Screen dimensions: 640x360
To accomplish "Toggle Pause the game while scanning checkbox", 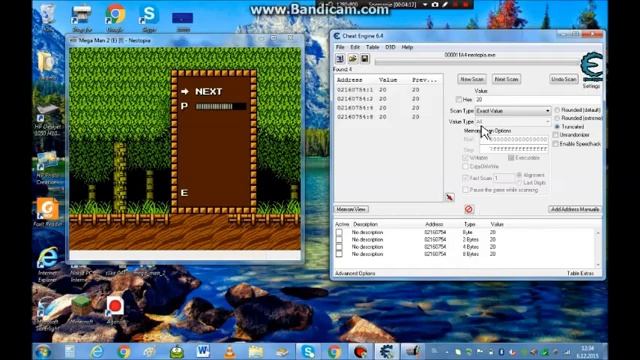I will point(466,190).
